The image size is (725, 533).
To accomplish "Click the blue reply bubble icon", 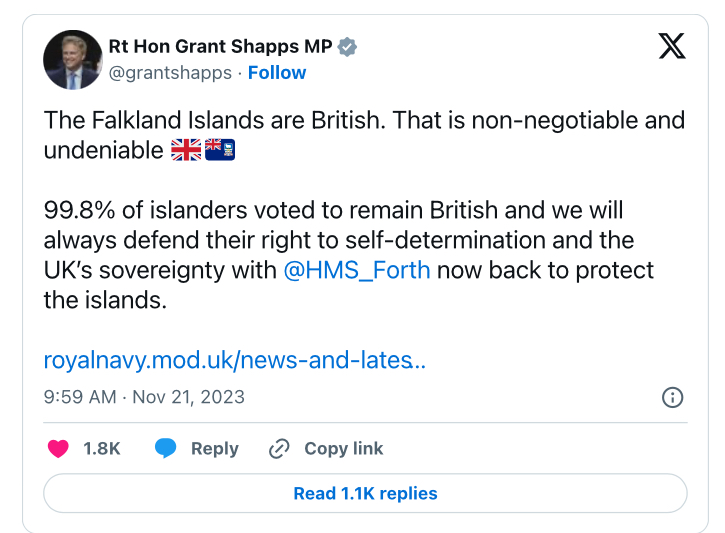I will coord(166,448).
